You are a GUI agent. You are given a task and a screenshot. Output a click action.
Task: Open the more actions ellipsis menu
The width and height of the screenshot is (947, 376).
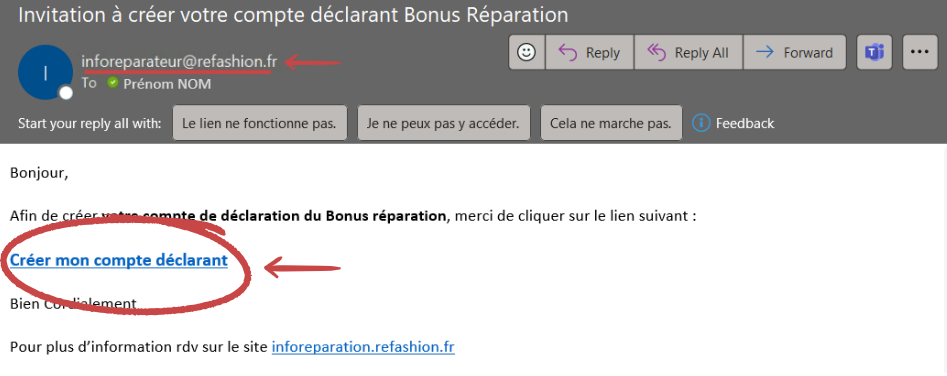920,53
